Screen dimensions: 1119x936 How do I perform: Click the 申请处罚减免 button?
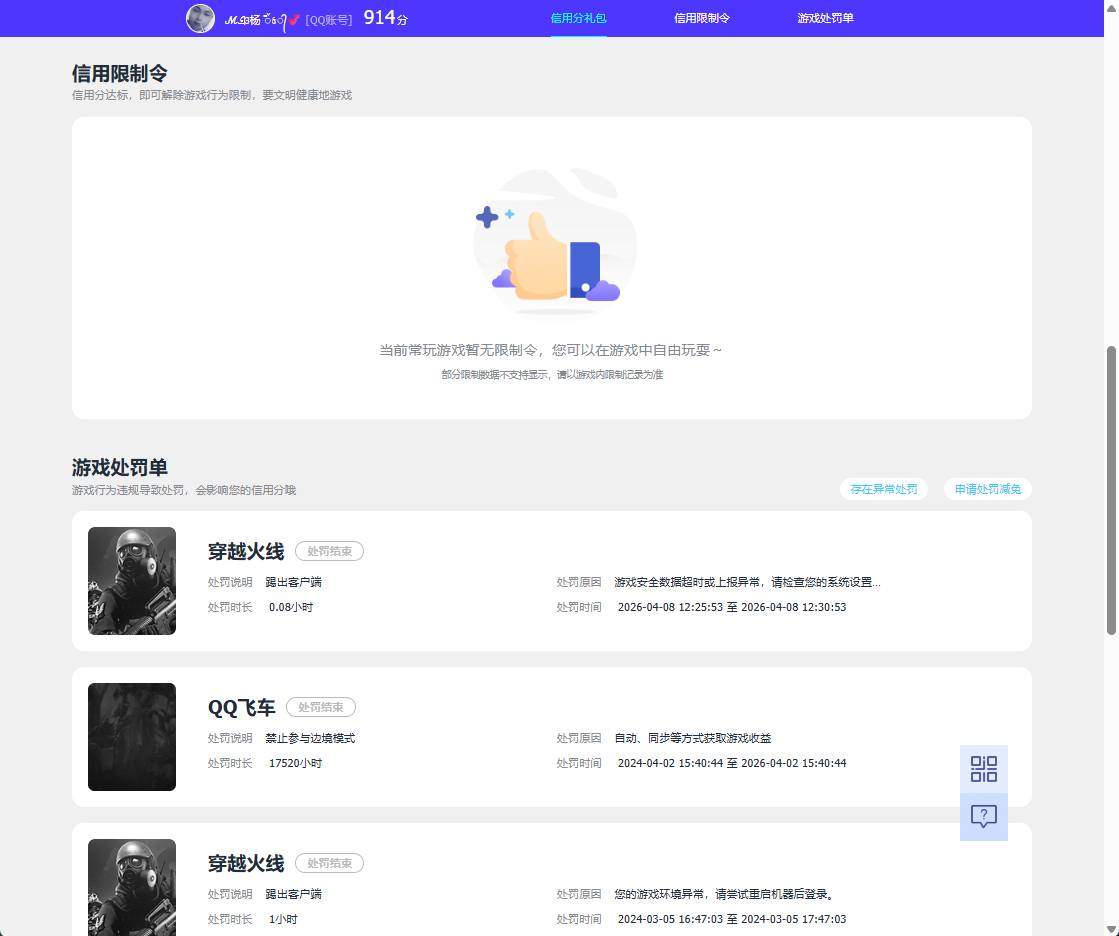click(988, 489)
